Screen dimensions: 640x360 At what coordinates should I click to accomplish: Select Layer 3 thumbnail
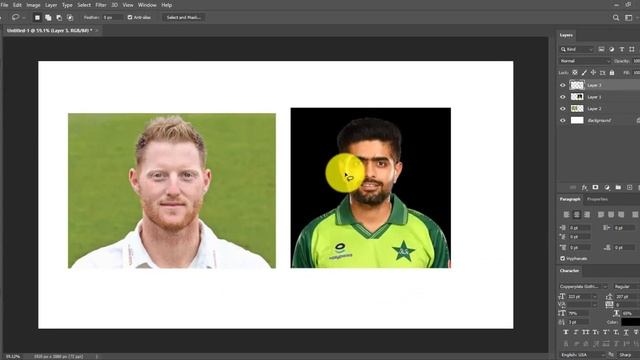point(577,85)
